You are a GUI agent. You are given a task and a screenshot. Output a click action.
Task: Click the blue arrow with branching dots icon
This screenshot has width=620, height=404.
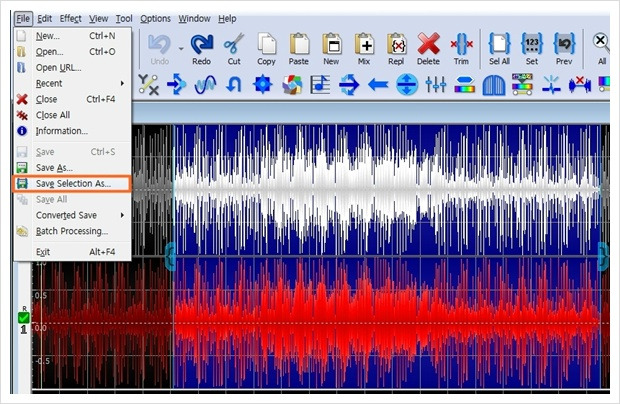click(176, 85)
